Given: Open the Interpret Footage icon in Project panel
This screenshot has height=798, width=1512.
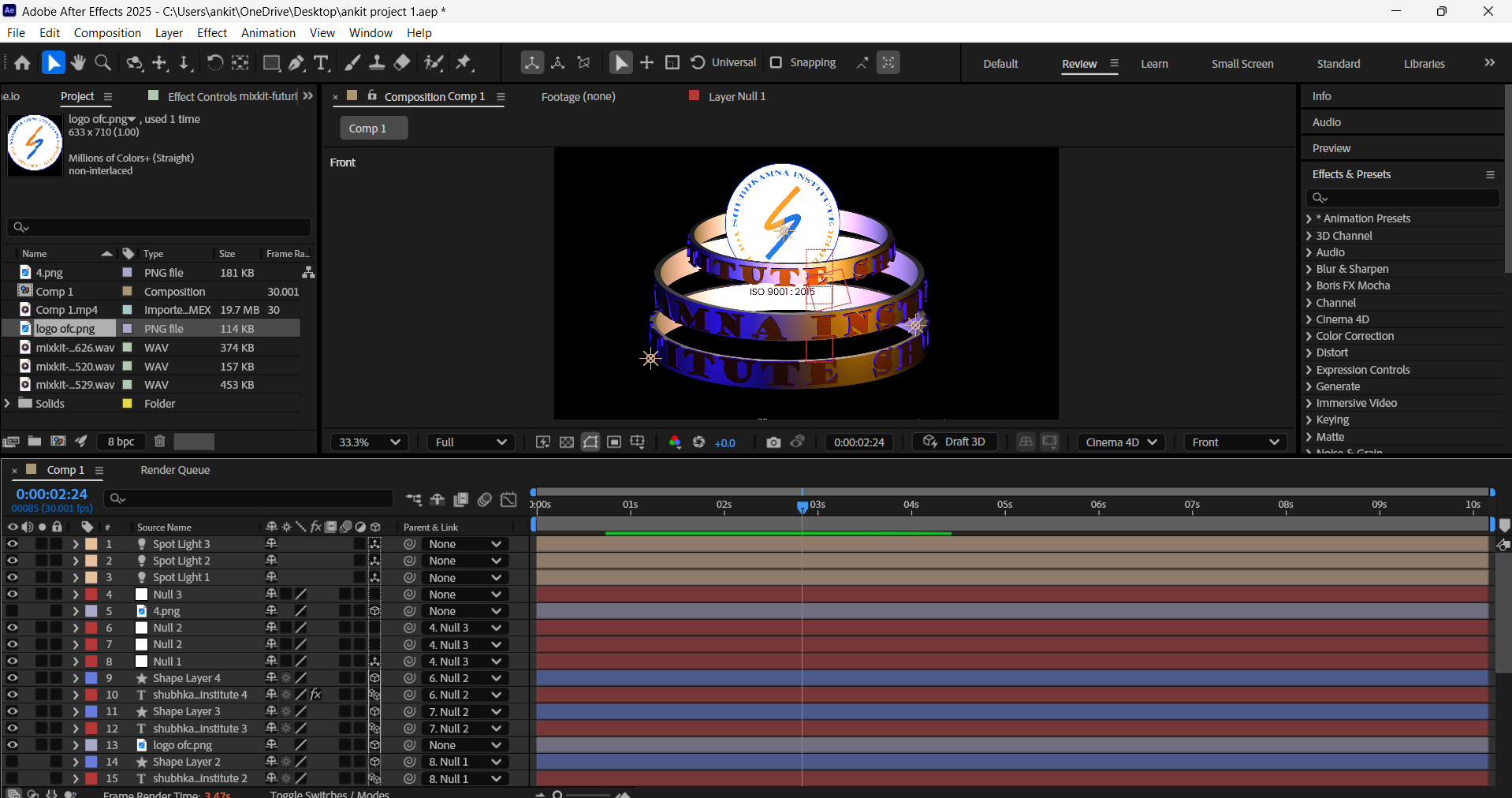Looking at the screenshot, I should (x=11, y=442).
